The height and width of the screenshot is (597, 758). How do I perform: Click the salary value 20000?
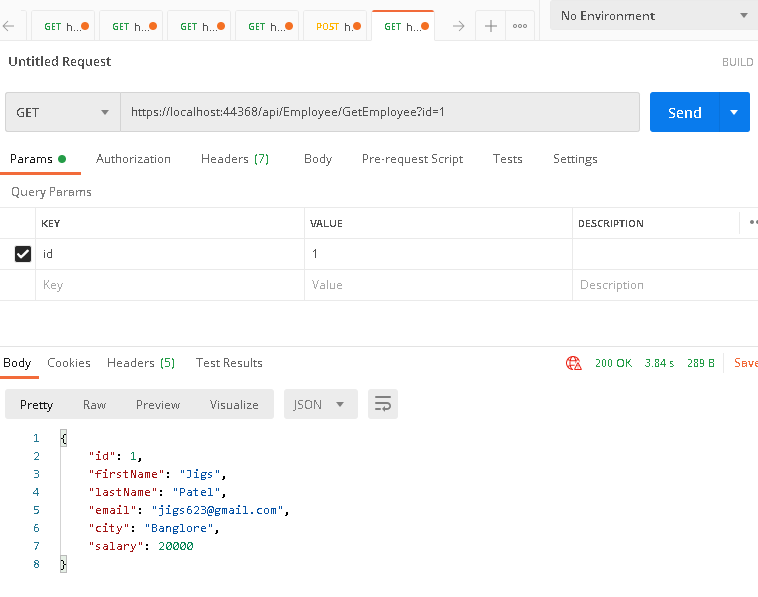(x=176, y=546)
